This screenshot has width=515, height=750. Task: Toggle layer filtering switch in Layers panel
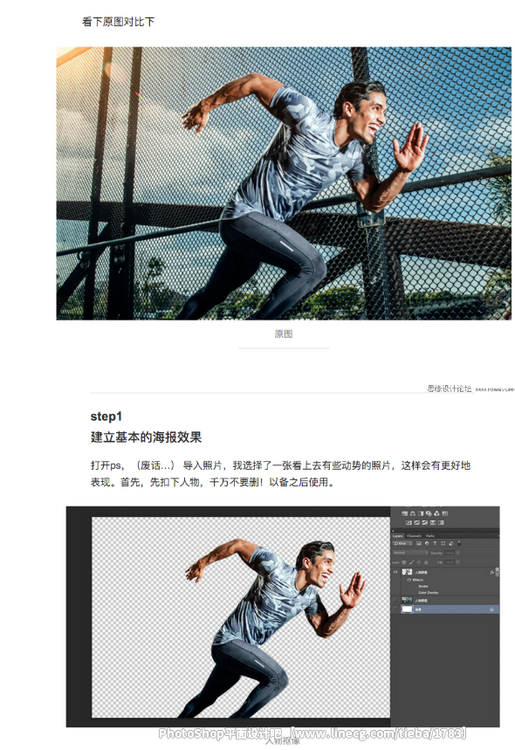tap(459, 543)
